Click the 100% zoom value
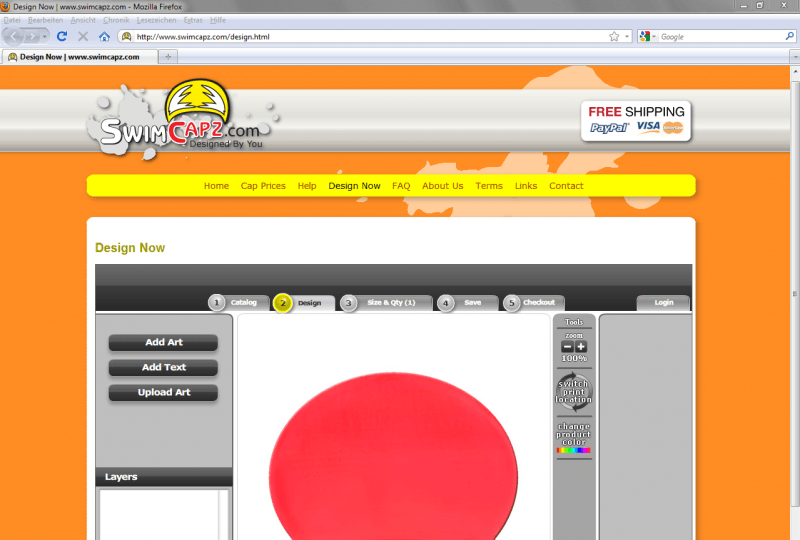The width and height of the screenshot is (800, 540). tap(574, 358)
